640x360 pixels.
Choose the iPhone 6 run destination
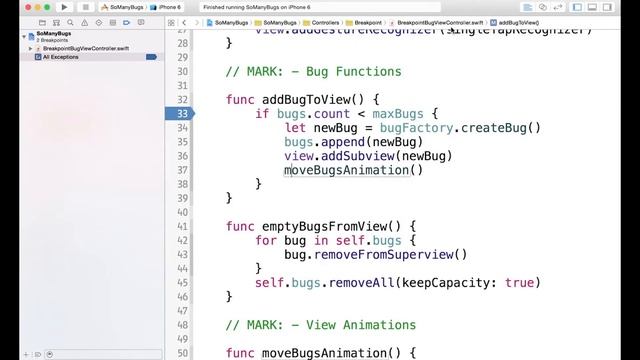166,7
